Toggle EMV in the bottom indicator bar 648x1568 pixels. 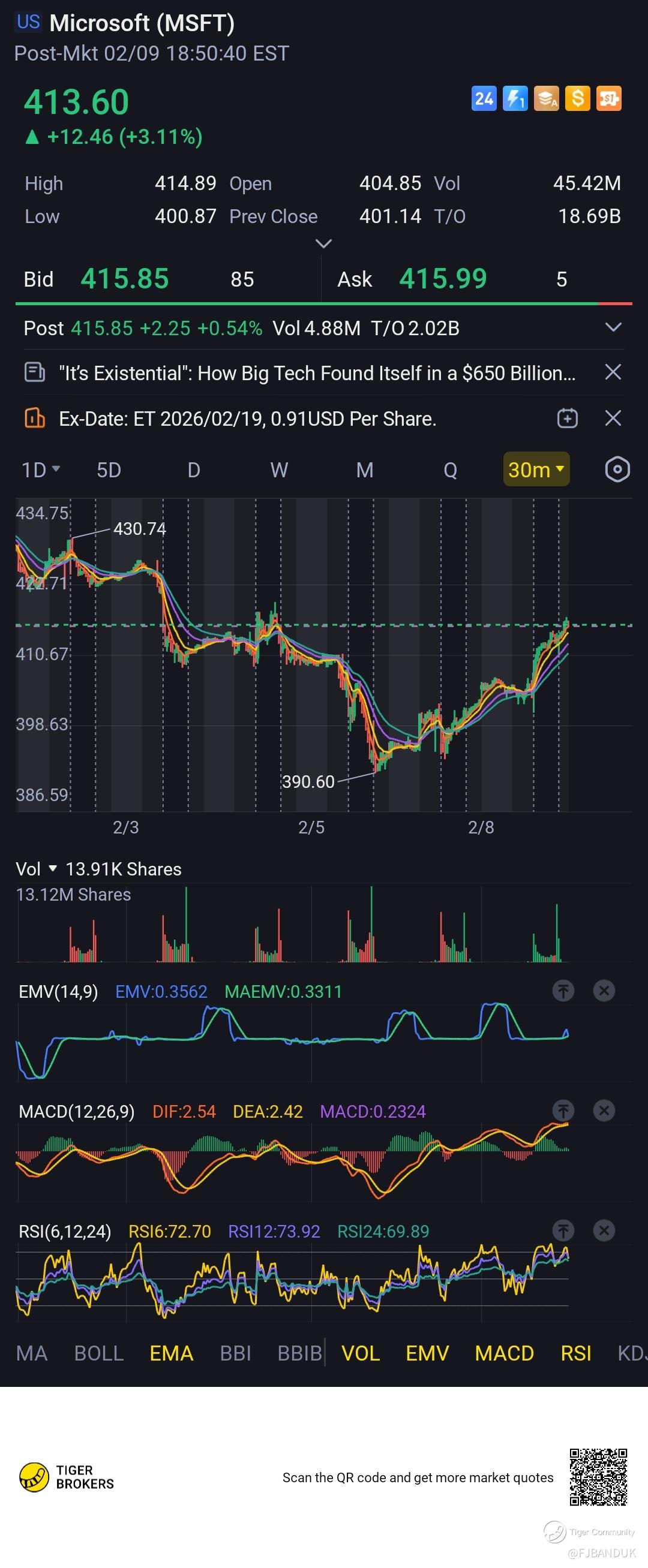pyautogui.click(x=427, y=1353)
